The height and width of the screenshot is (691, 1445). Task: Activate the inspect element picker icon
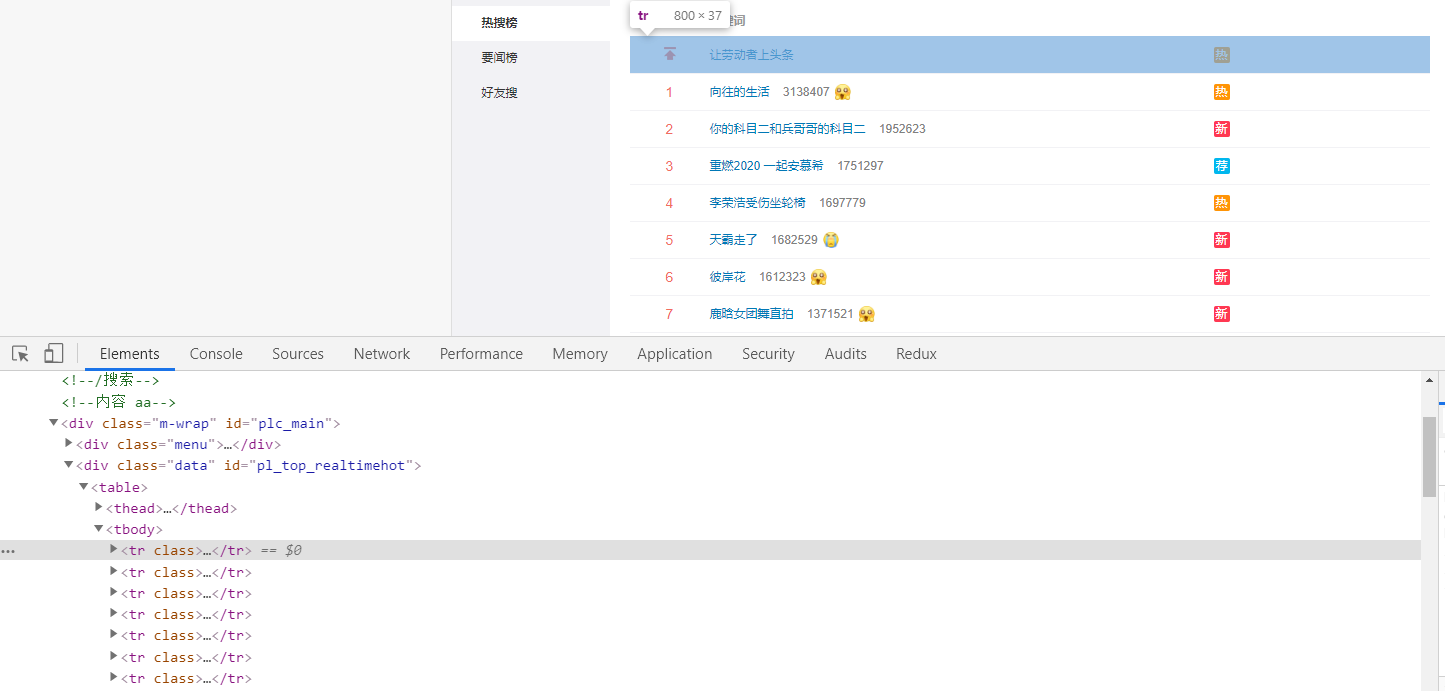(20, 353)
